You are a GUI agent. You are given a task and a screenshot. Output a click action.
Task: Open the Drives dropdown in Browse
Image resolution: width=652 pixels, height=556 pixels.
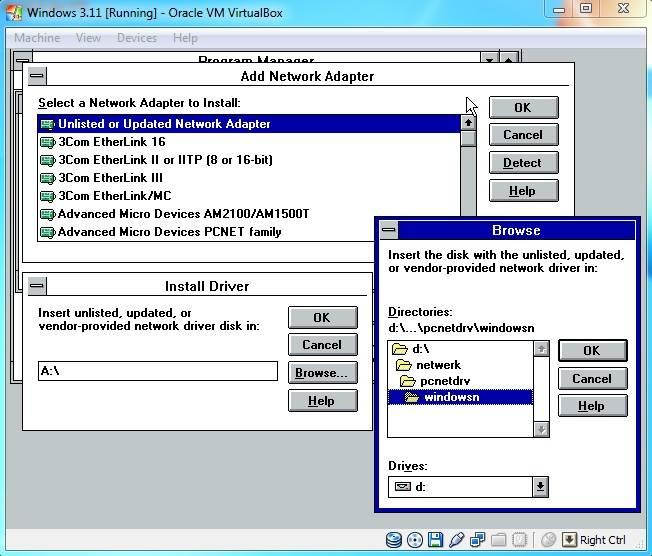pyautogui.click(x=540, y=487)
